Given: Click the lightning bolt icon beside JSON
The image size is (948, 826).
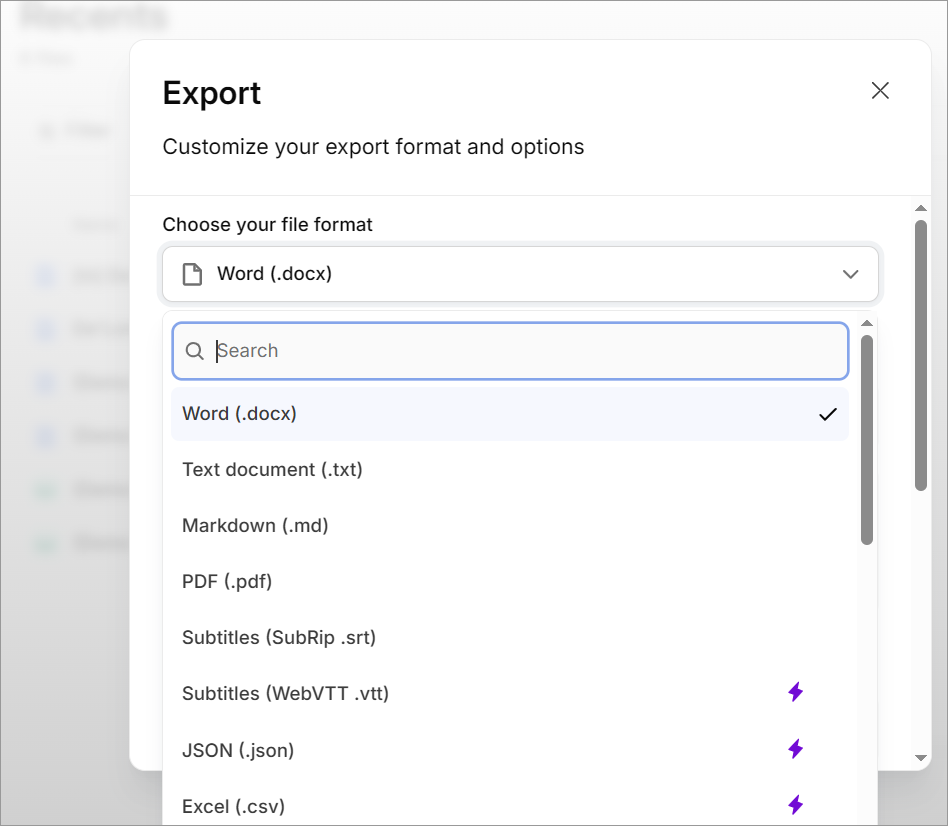Looking at the screenshot, I should pyautogui.click(x=796, y=749).
